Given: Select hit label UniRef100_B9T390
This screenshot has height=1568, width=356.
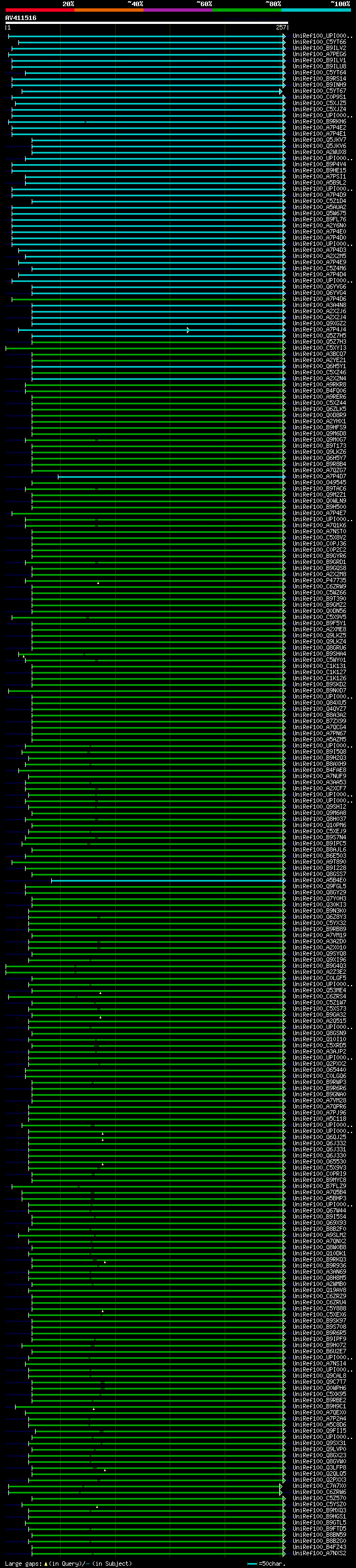Looking at the screenshot, I should 319,599.
